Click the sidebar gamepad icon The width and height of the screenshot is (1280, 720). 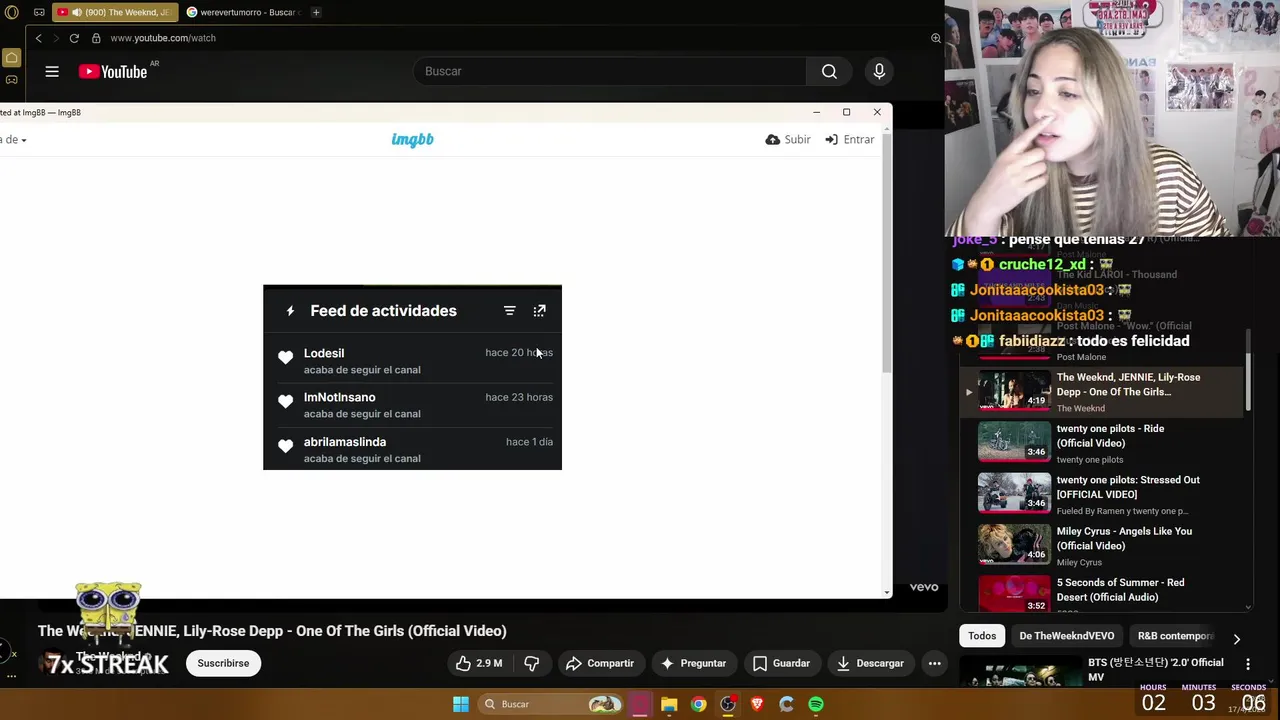(x=11, y=79)
